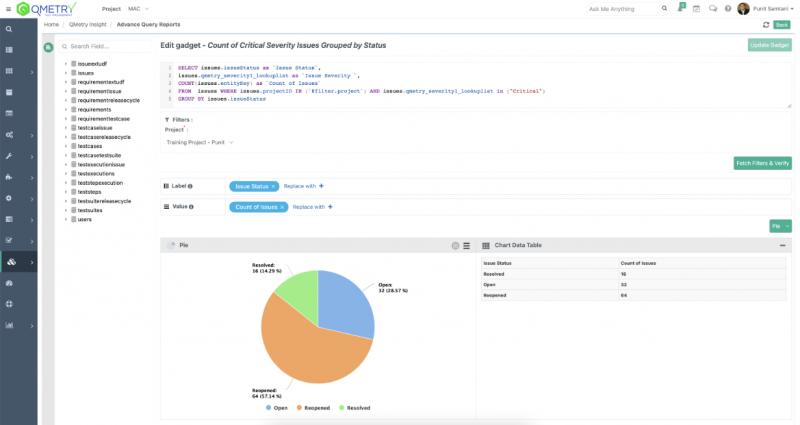Go to QMetry Insight breadcrumb
The height and width of the screenshot is (425, 800).
click(x=88, y=24)
